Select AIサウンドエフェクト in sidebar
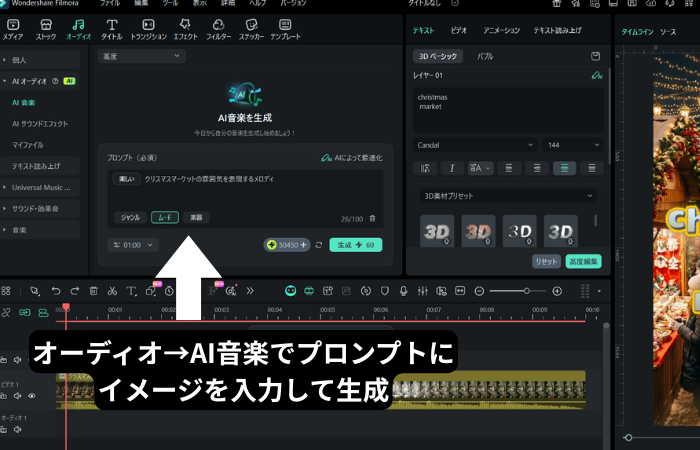 [x=40, y=124]
